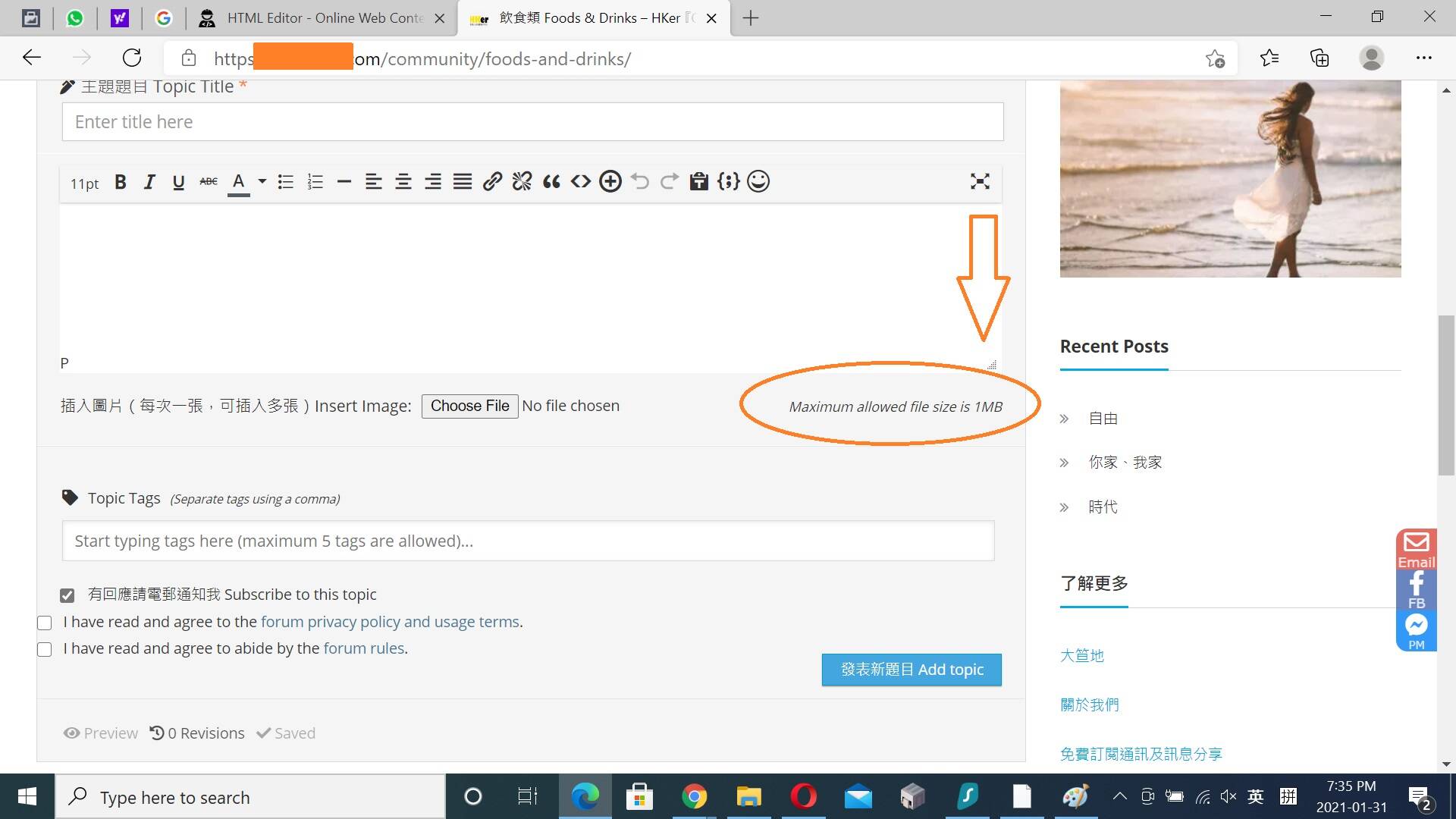Open the emoji picker in the toolbar

(x=758, y=181)
